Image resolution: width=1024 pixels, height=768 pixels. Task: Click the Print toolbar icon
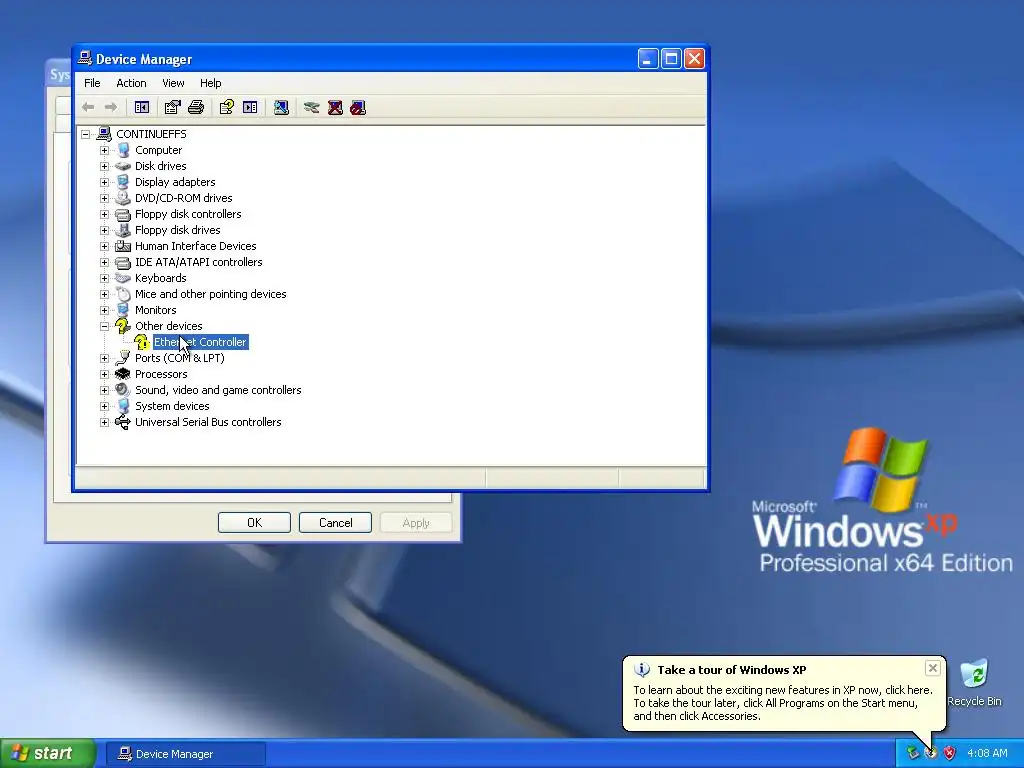pos(196,107)
